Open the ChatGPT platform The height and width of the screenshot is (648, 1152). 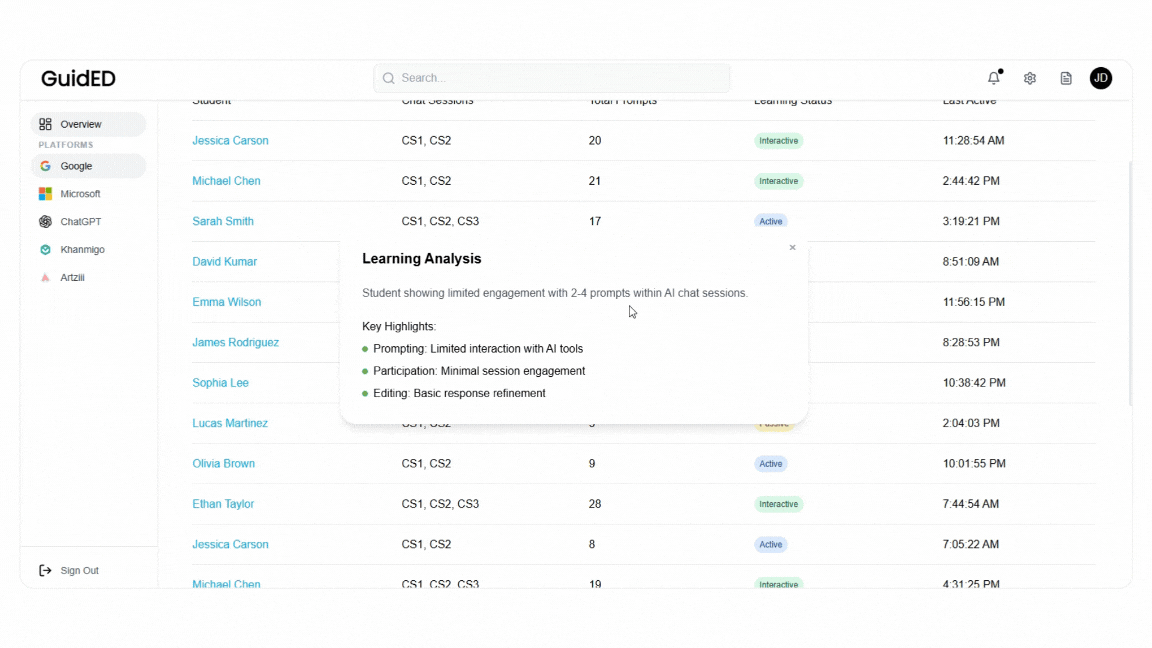[45, 221]
